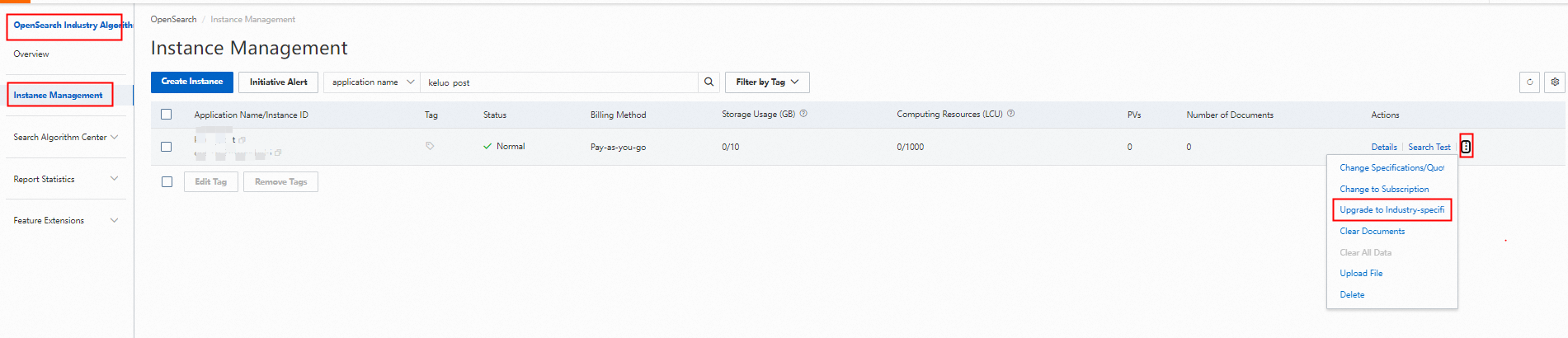Click the refresh icon button

pyautogui.click(x=1529, y=82)
